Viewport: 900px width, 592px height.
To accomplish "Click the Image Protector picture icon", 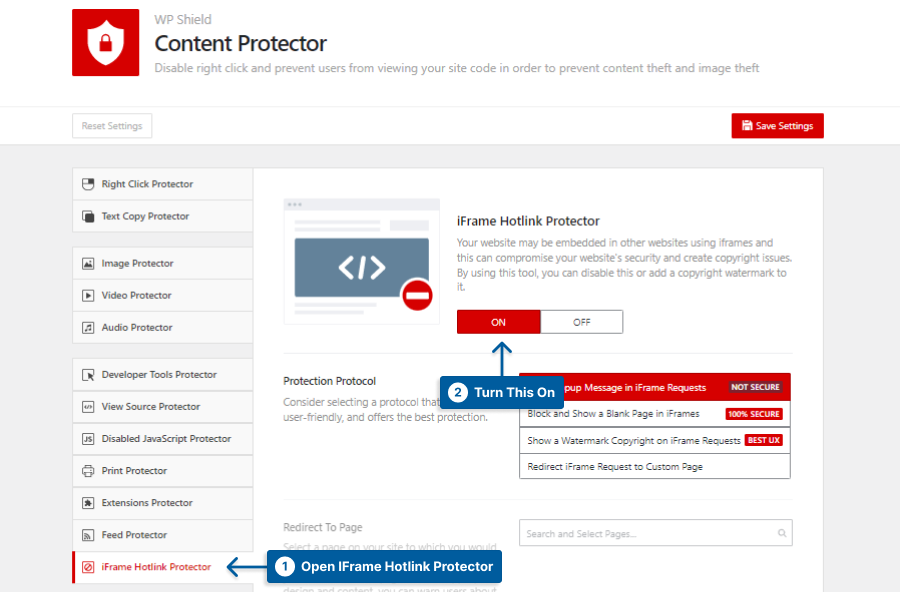I will (x=88, y=264).
